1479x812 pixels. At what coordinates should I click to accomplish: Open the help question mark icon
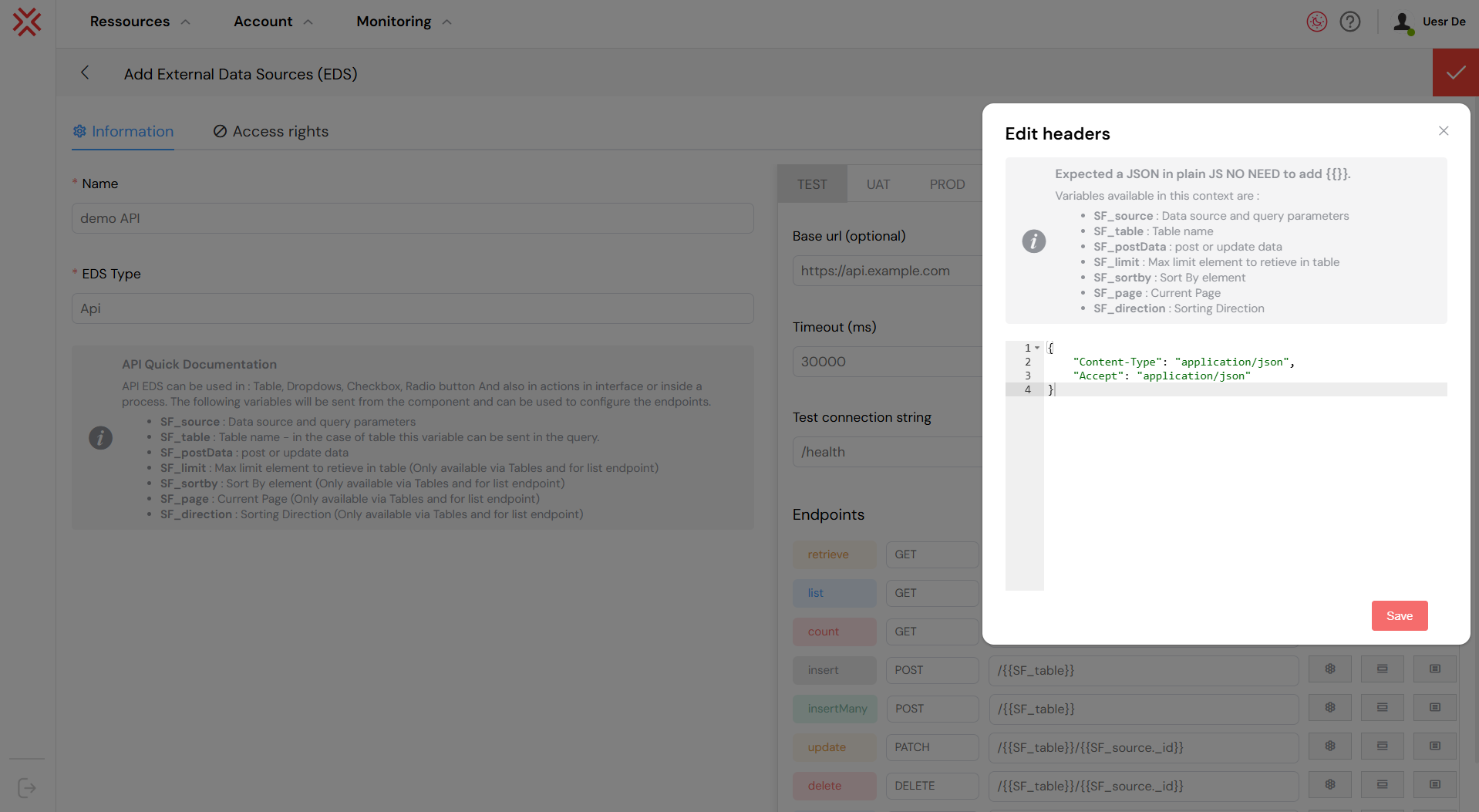pos(1349,22)
